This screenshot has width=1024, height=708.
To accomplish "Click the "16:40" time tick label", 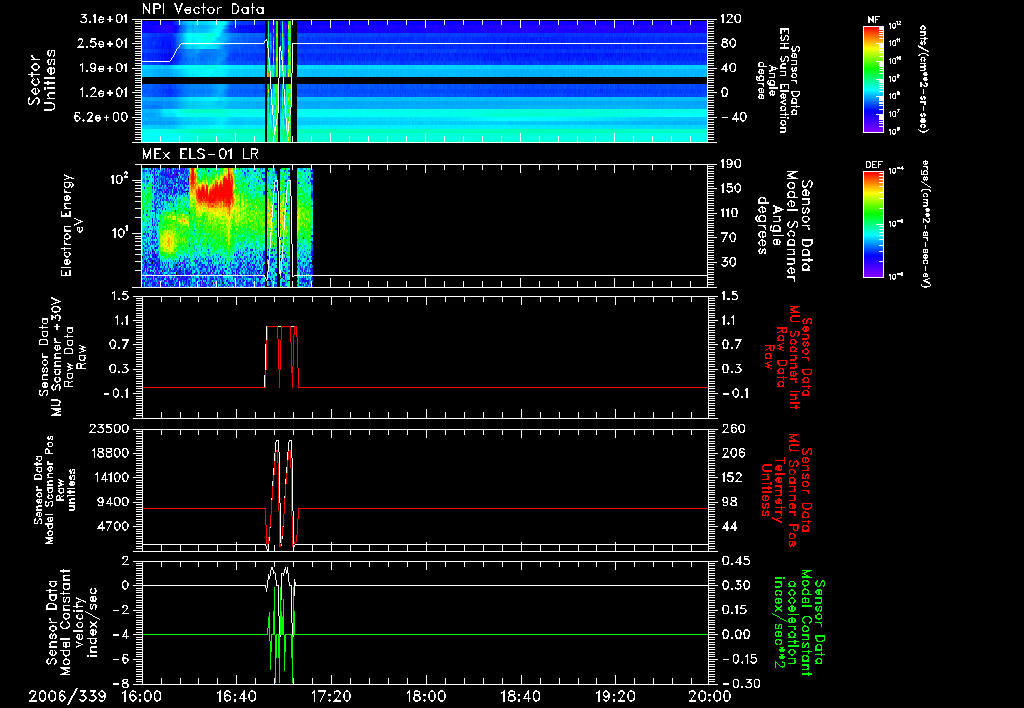I will click(236, 696).
